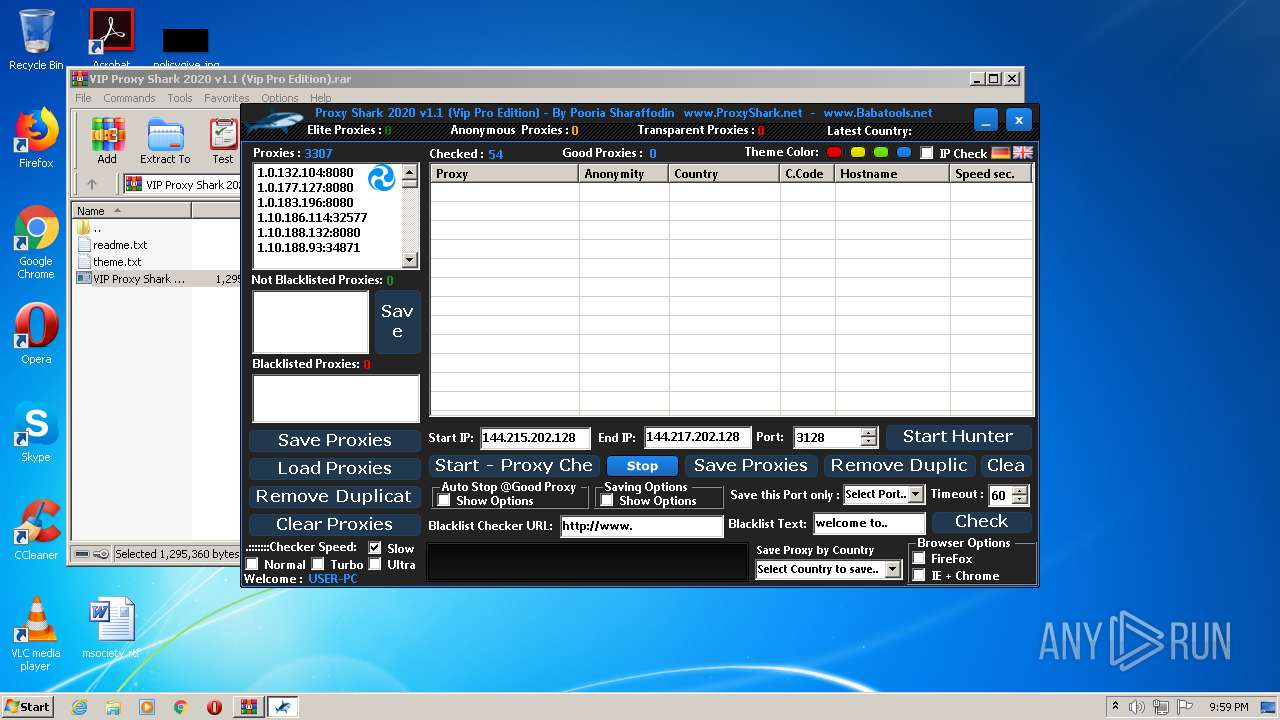Check Saving Options Show Options box
Screen dimensions: 1280x720
point(606,501)
